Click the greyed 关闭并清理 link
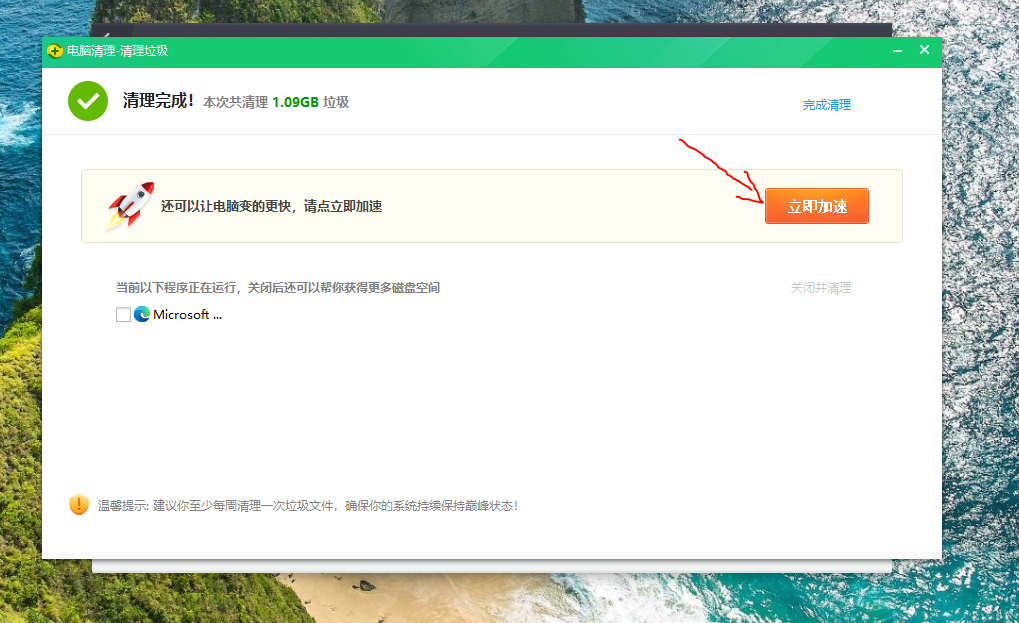Viewport: 1019px width, 623px height. tap(821, 288)
